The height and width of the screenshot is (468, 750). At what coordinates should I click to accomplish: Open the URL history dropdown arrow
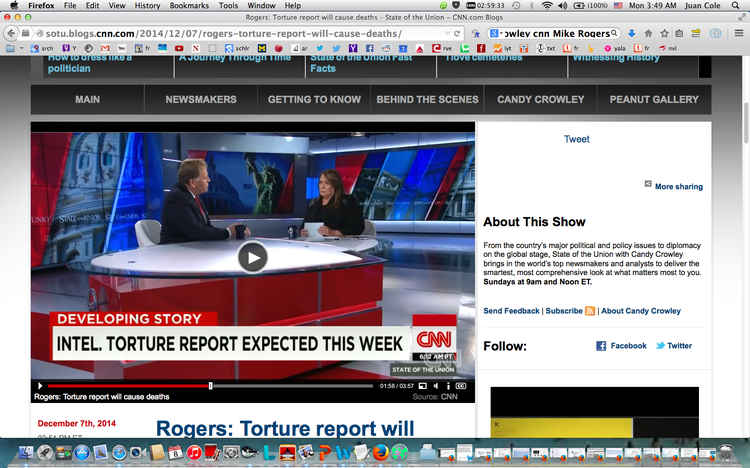(447, 33)
